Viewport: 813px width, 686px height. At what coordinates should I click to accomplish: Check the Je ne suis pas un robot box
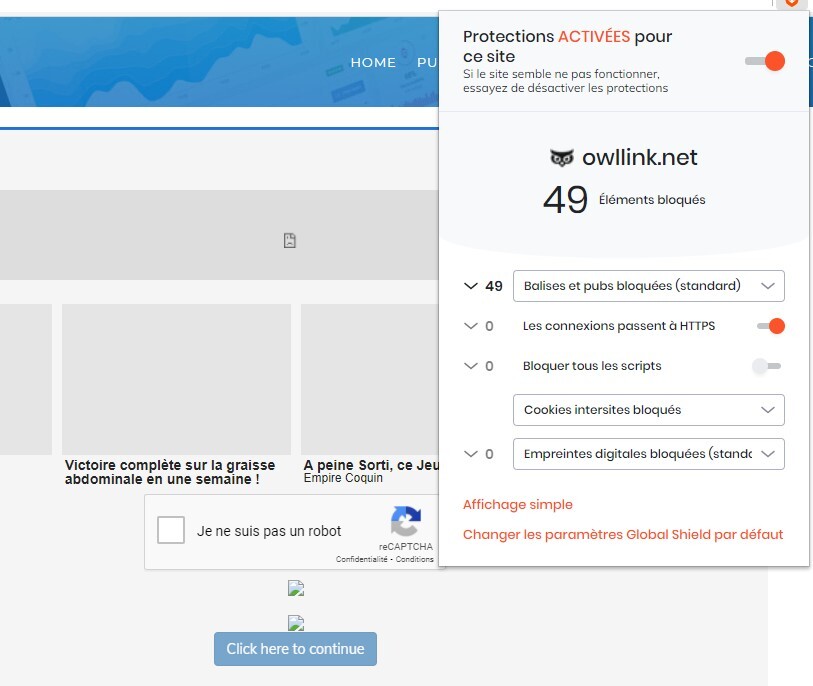(x=171, y=530)
